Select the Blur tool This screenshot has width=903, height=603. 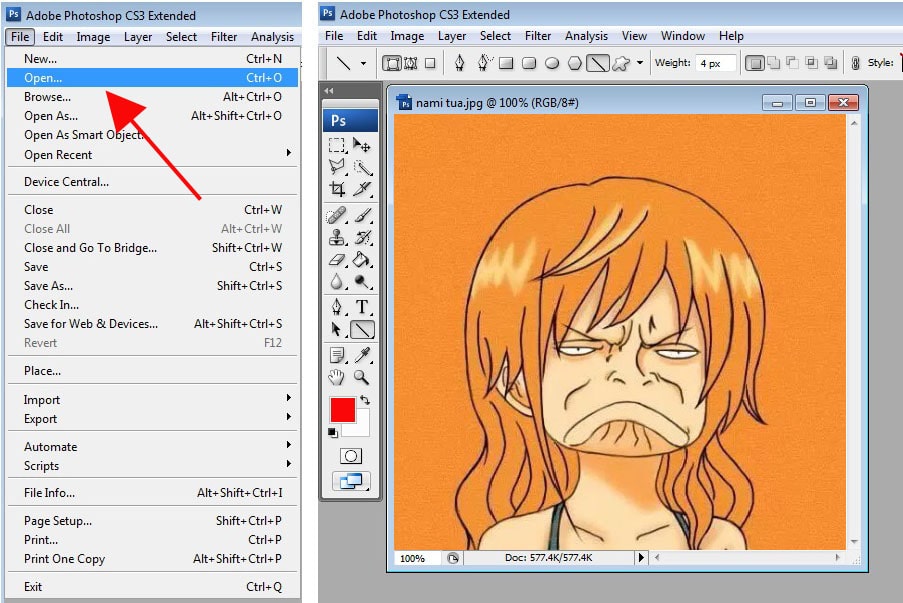pos(337,282)
